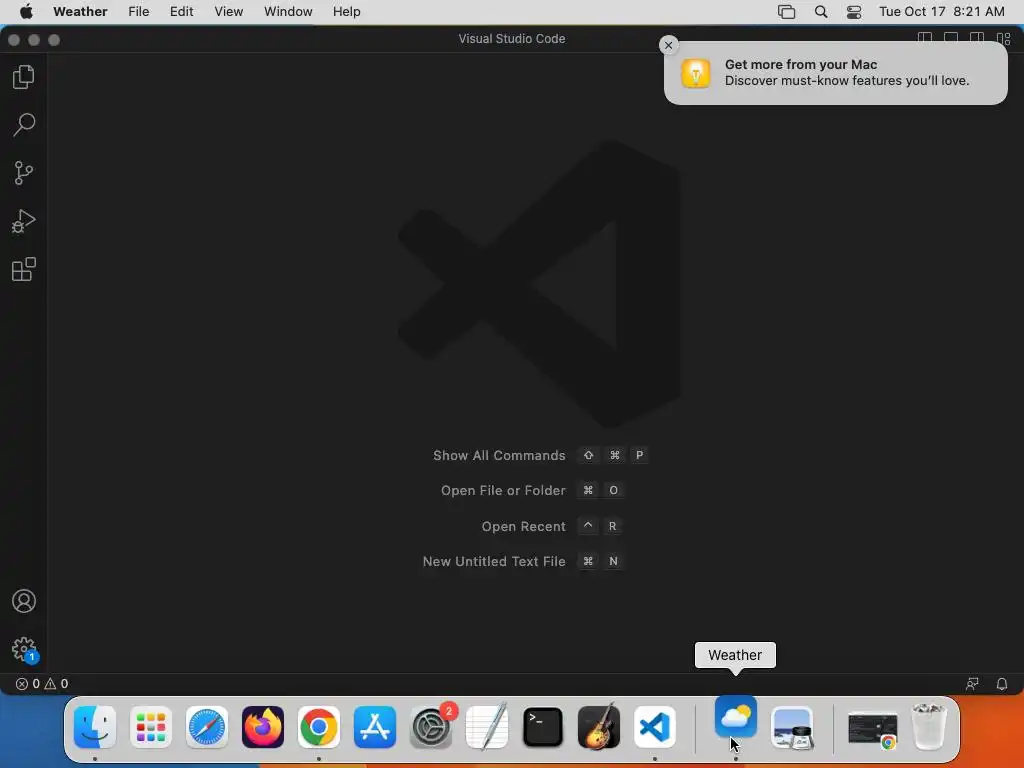
Task: Open Customize Layout icon in title bar
Action: coord(1004,39)
